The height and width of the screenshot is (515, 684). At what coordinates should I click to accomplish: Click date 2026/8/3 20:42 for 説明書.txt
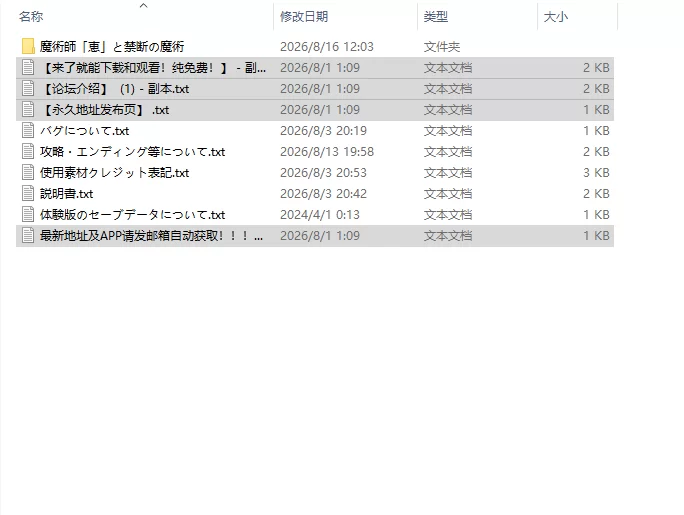click(x=323, y=193)
